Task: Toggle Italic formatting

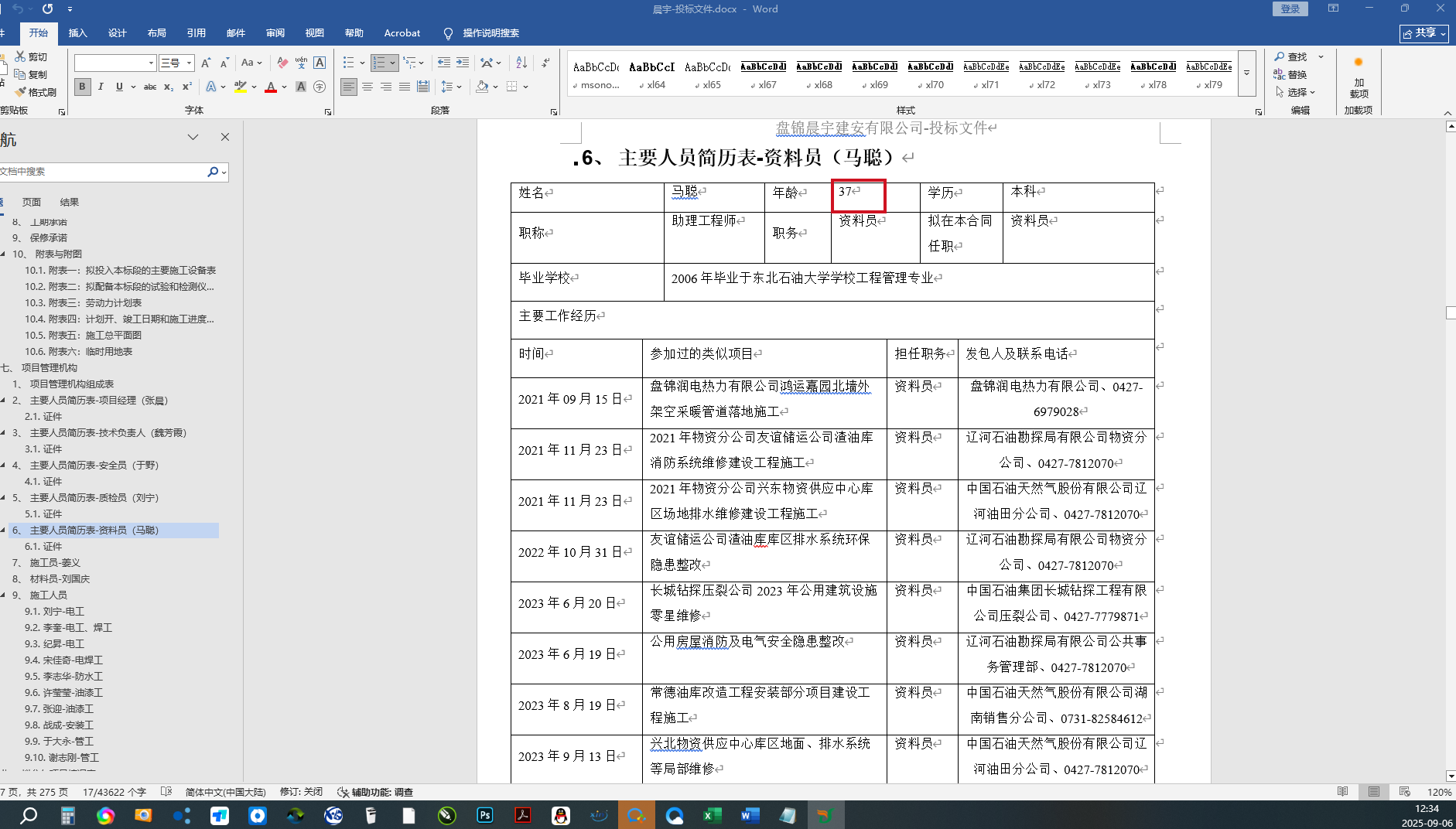Action: [x=101, y=87]
